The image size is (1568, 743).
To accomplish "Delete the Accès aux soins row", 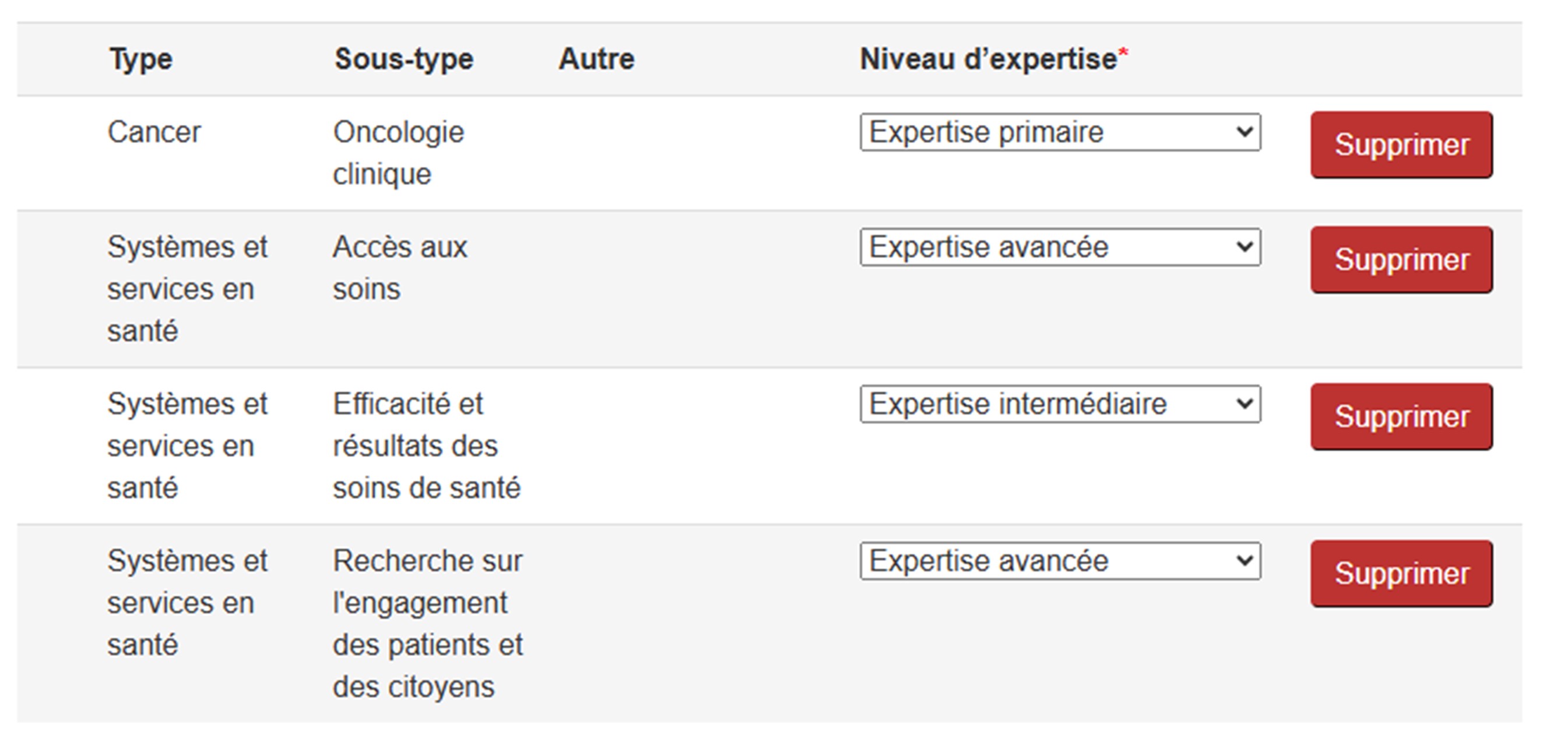I will pos(1401,260).
